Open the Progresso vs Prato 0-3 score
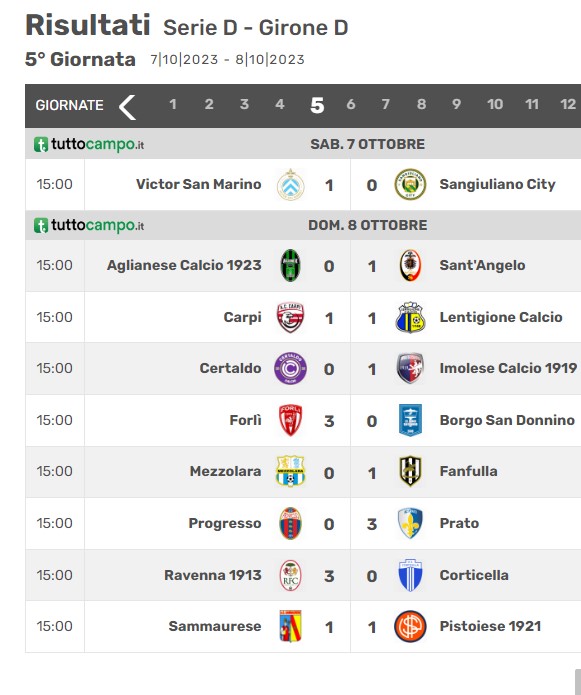581x695 pixels. 350,524
